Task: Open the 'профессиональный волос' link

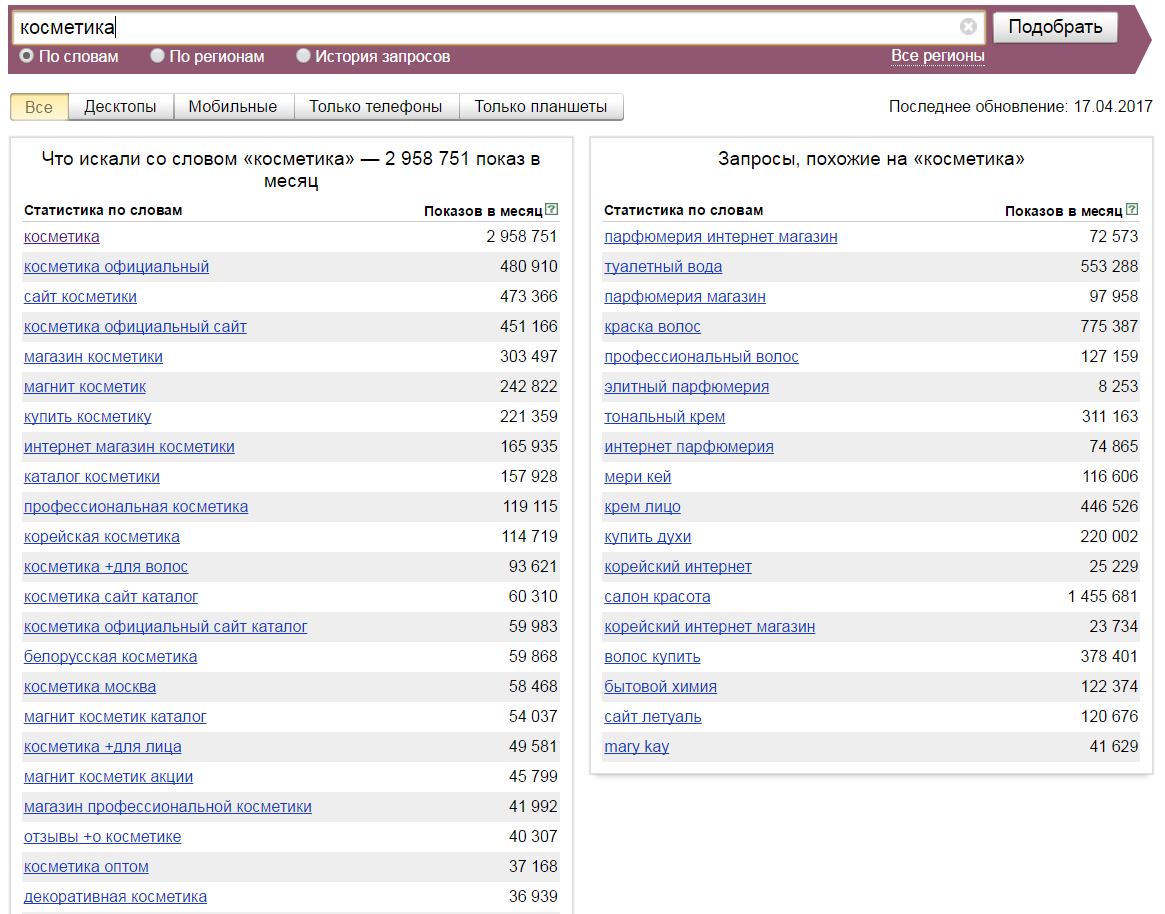Action: [x=701, y=357]
